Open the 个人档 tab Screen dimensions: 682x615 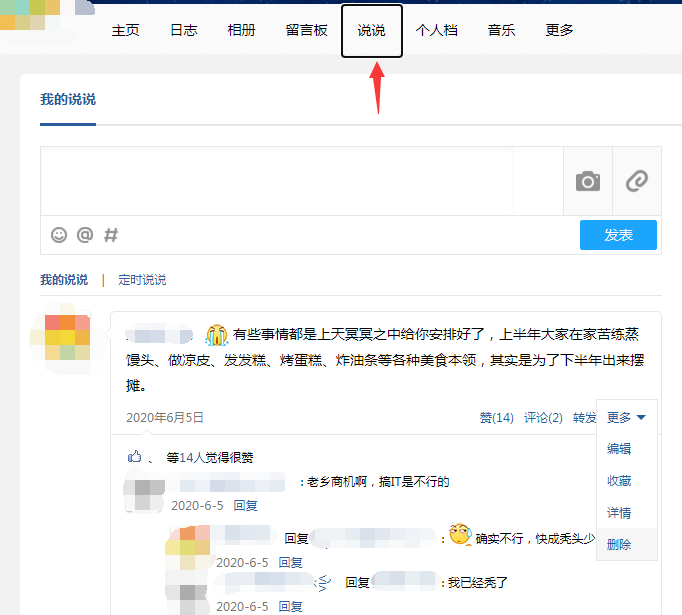[436, 30]
